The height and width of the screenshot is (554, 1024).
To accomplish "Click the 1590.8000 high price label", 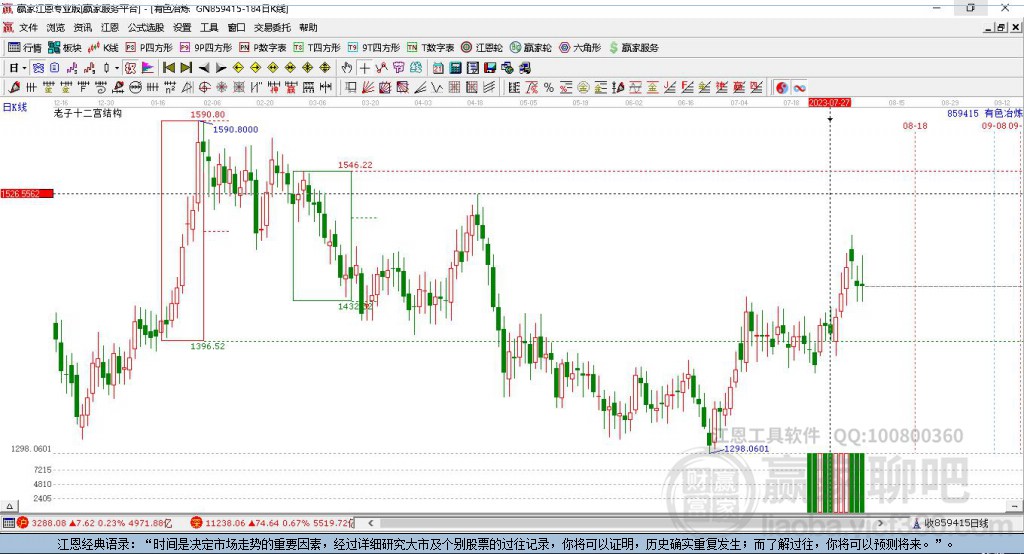I will (236, 129).
